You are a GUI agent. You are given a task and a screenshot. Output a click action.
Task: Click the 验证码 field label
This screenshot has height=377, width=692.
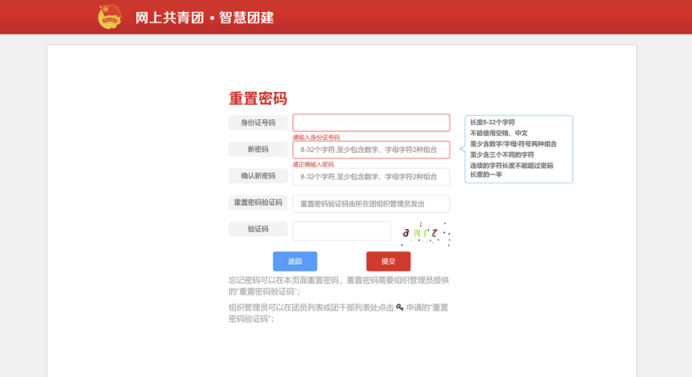pyautogui.click(x=258, y=229)
